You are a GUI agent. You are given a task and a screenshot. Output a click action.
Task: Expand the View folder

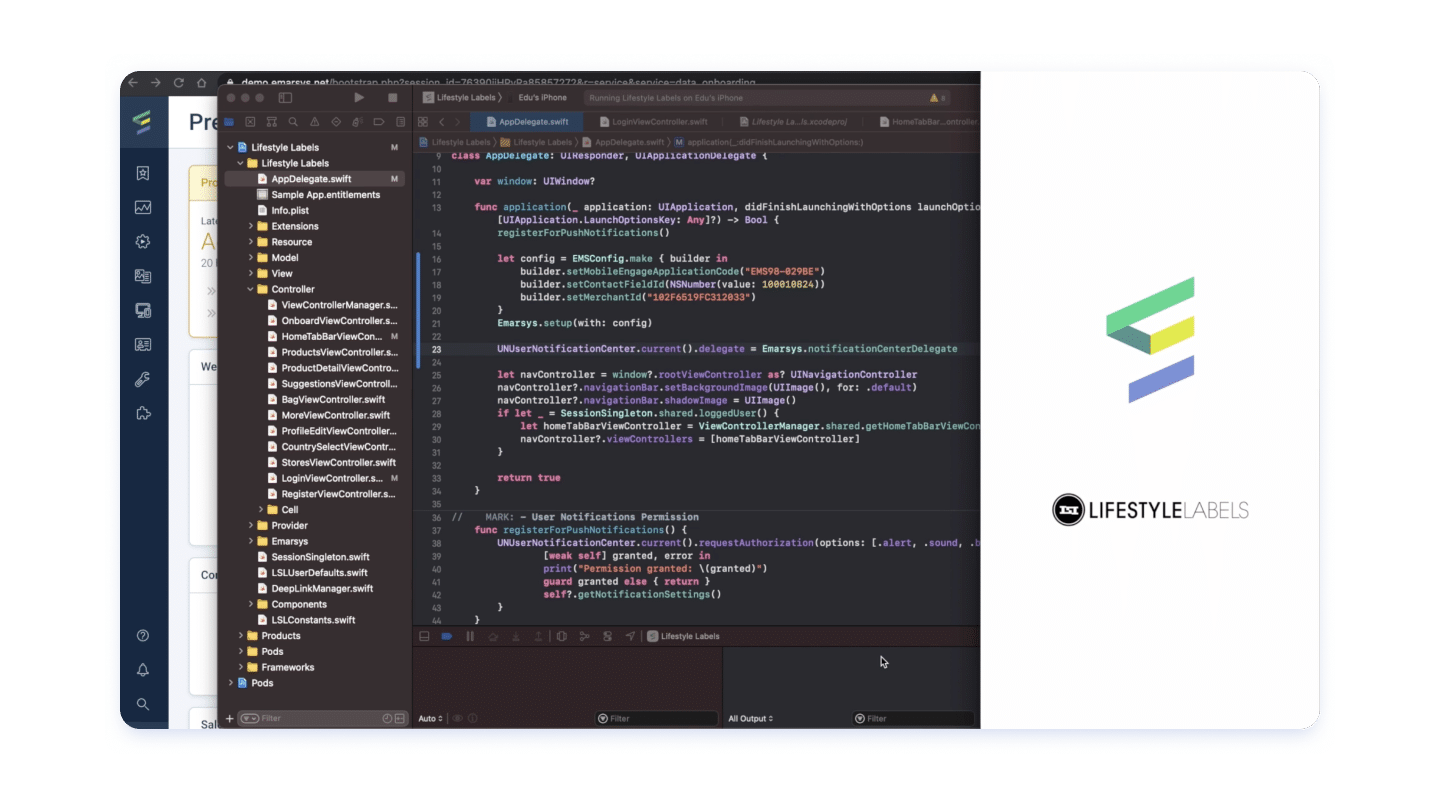(x=250, y=273)
